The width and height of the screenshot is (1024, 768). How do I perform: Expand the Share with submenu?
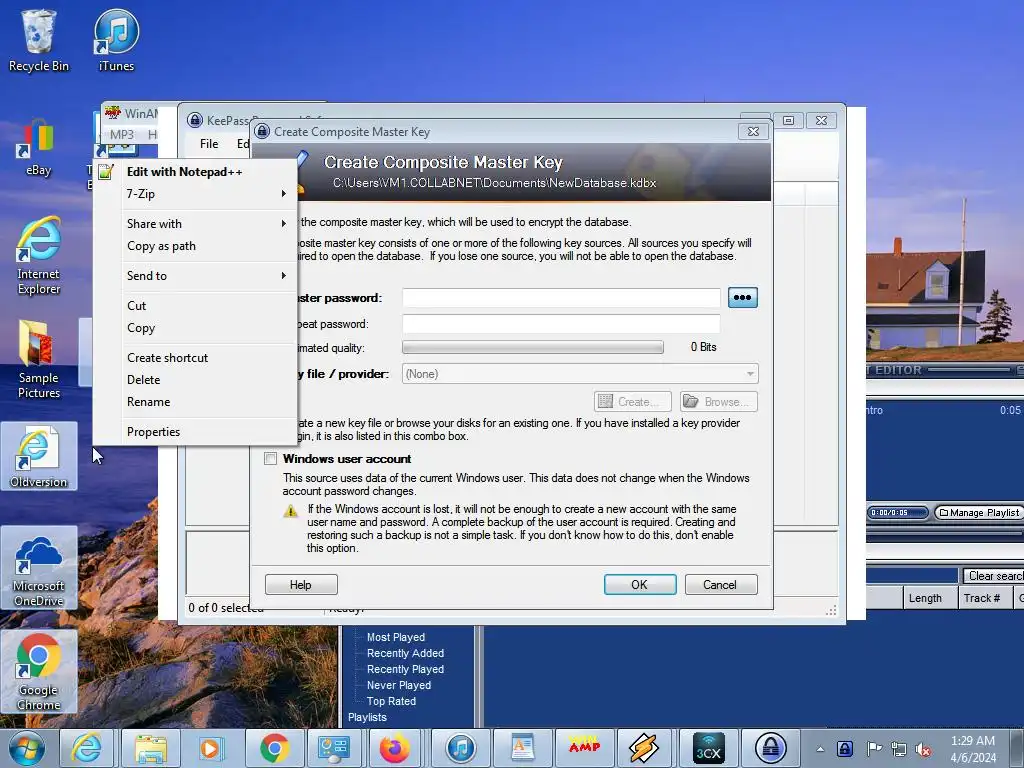coord(196,223)
